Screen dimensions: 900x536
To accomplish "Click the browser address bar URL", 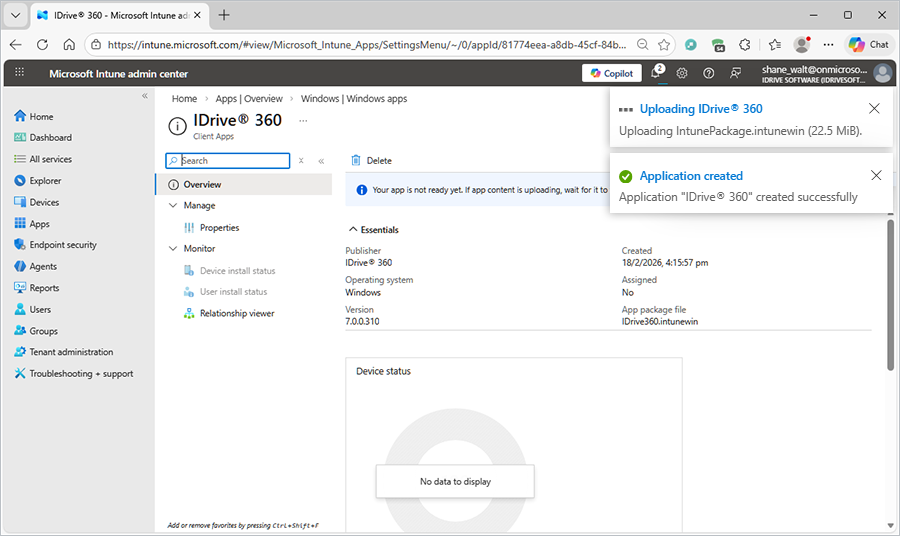I will [x=366, y=45].
